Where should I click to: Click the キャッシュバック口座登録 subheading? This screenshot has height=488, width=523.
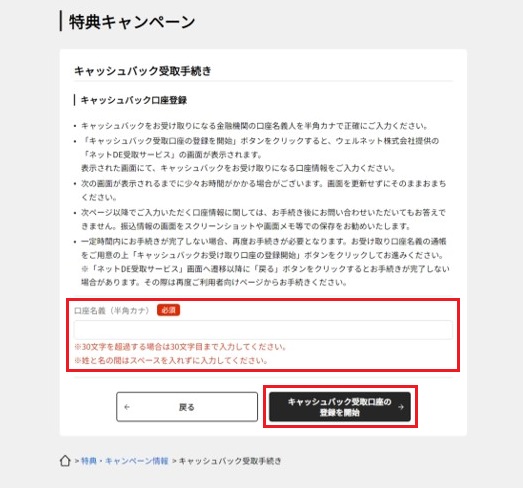point(134,100)
